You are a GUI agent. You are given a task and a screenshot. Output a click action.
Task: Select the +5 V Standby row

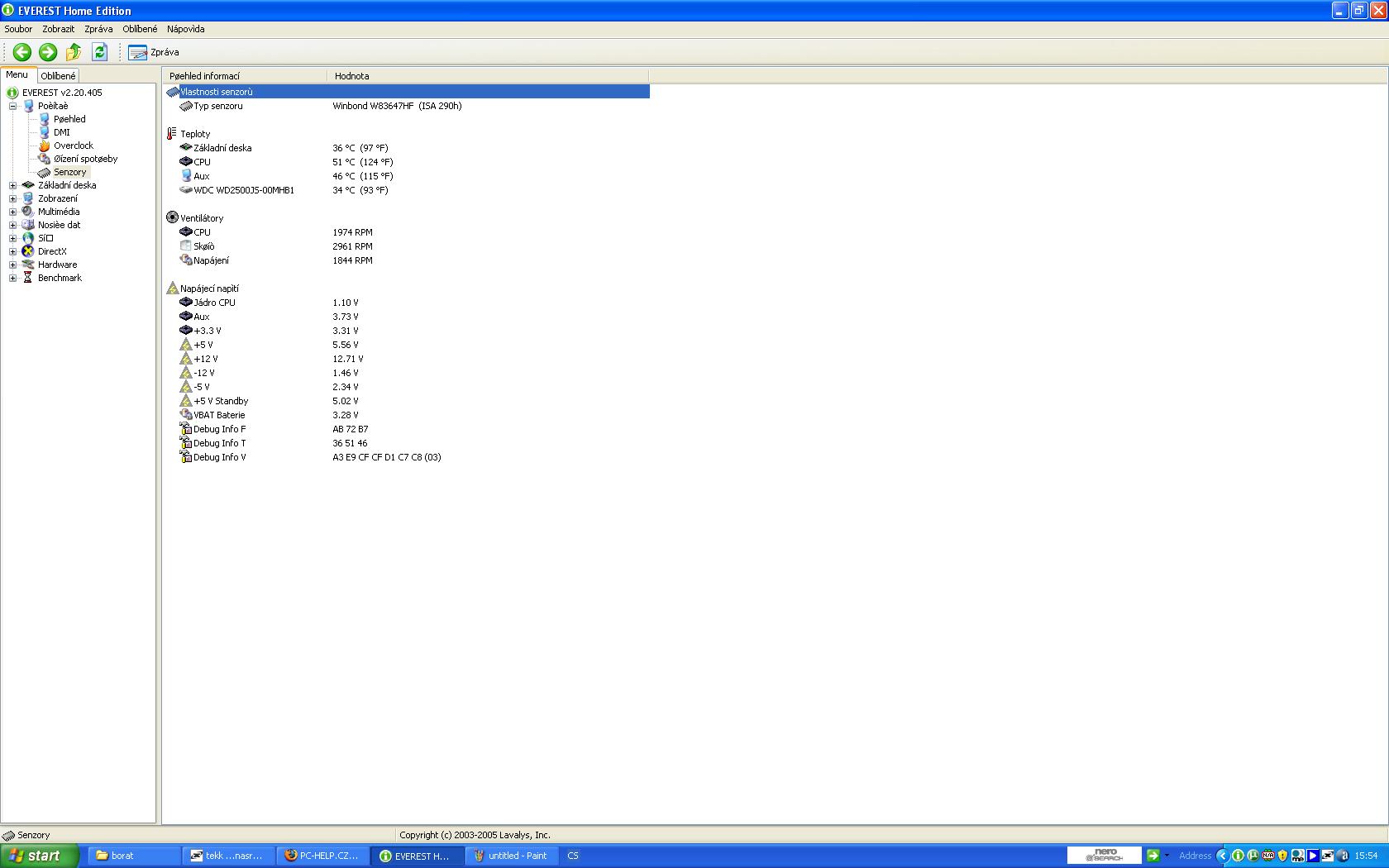[x=407, y=401]
